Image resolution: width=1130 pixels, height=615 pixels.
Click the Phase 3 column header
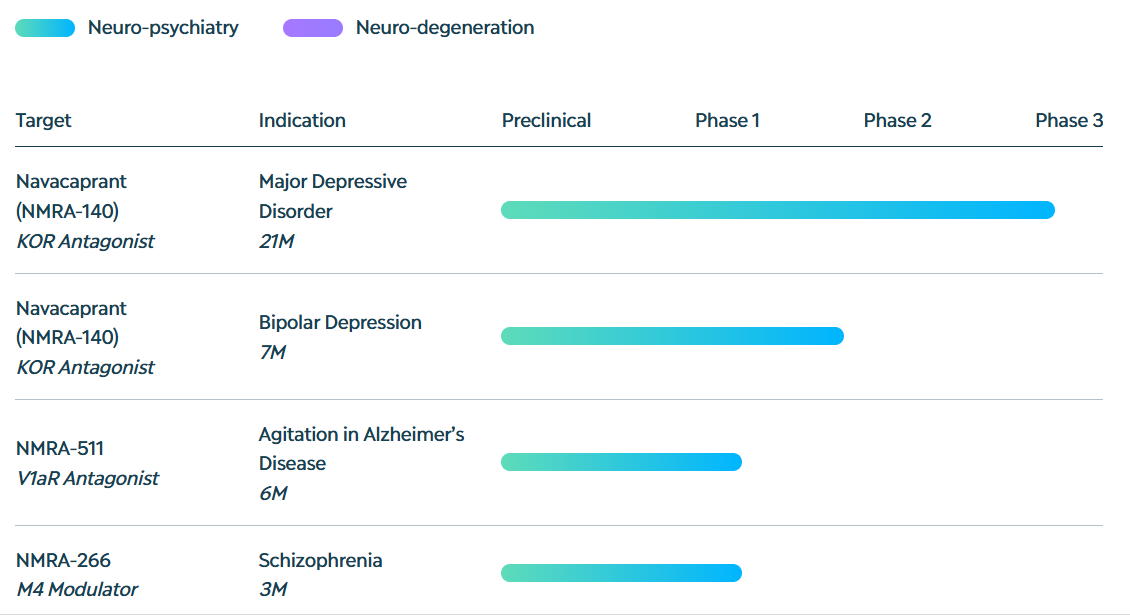(1069, 121)
